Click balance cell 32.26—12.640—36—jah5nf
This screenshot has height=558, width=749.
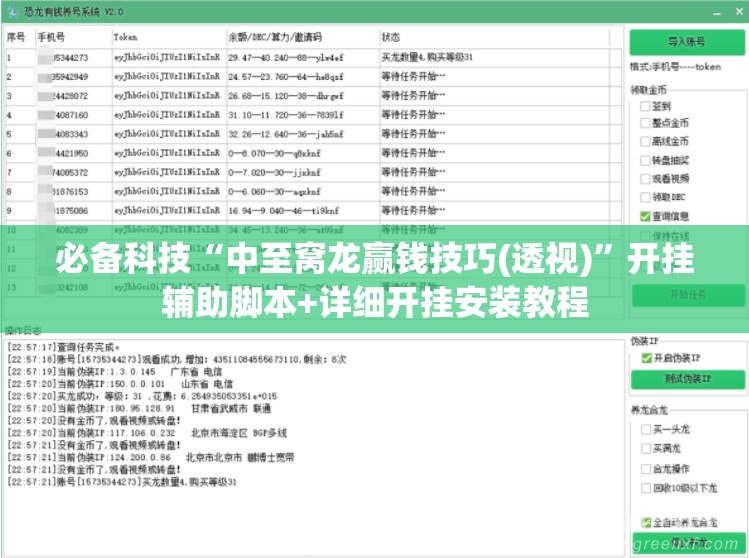click(286, 134)
